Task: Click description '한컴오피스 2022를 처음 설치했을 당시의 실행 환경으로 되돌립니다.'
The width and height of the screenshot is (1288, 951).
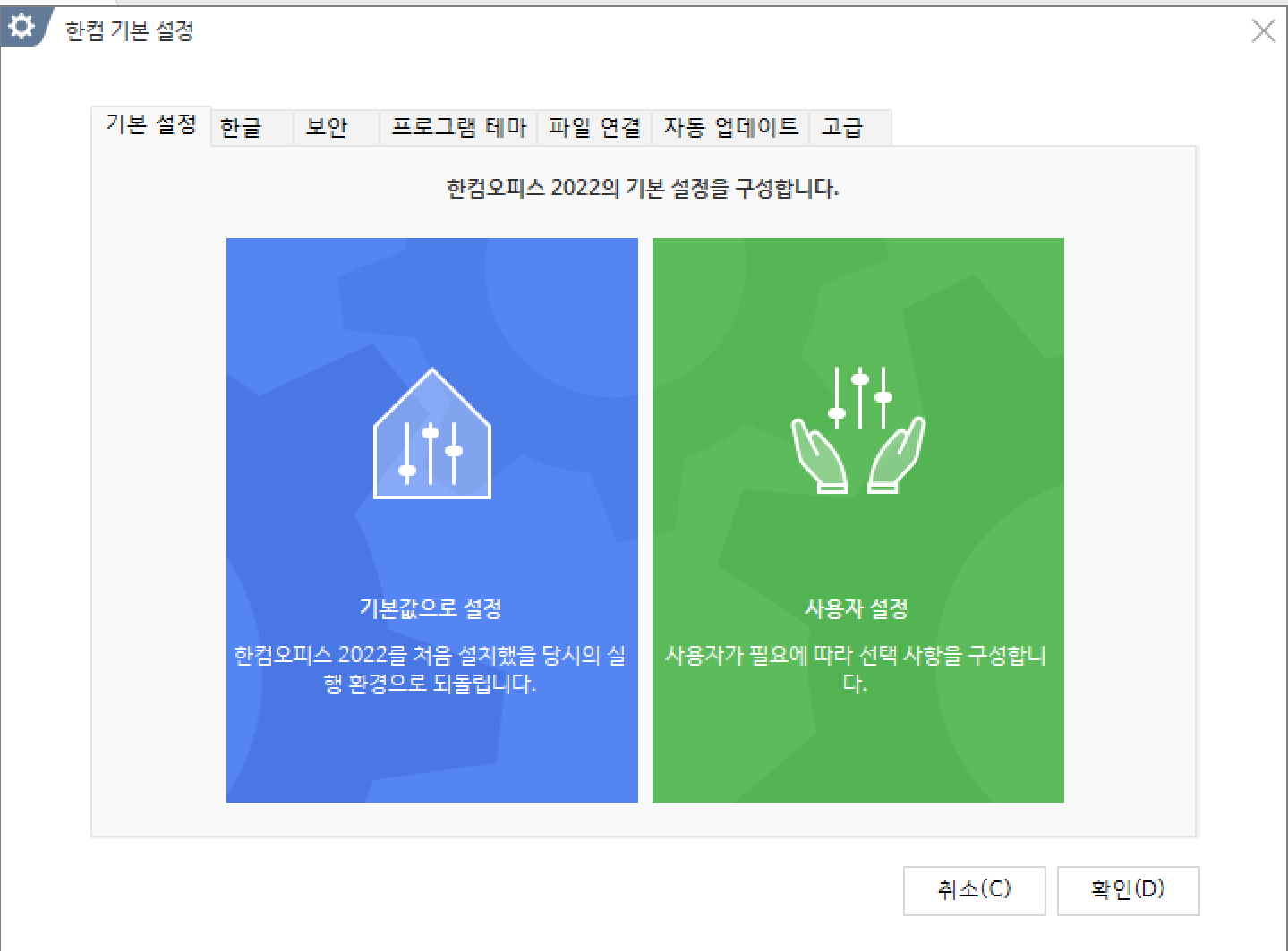Action: coord(431,669)
